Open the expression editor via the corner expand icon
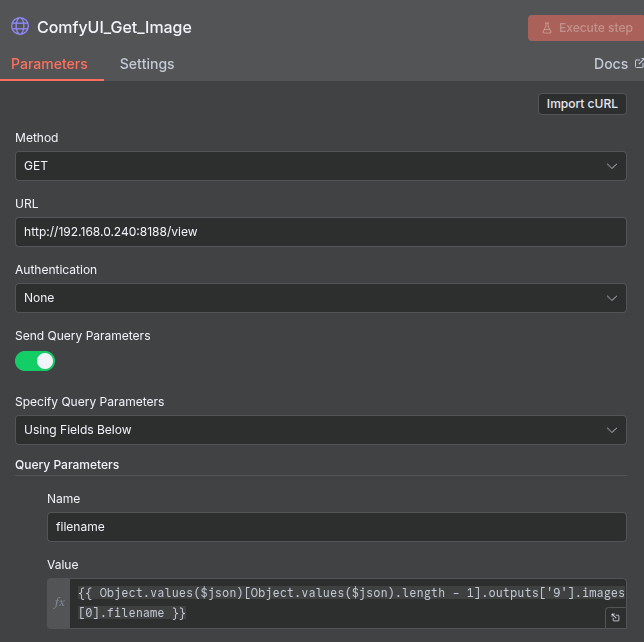The width and height of the screenshot is (644, 642). point(615,618)
